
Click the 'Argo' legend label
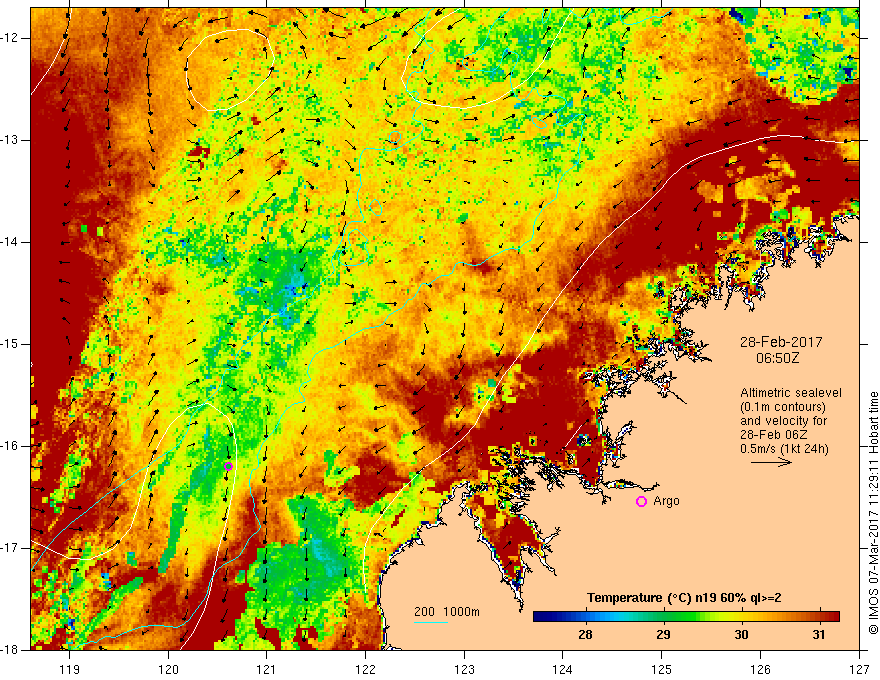(x=666, y=501)
